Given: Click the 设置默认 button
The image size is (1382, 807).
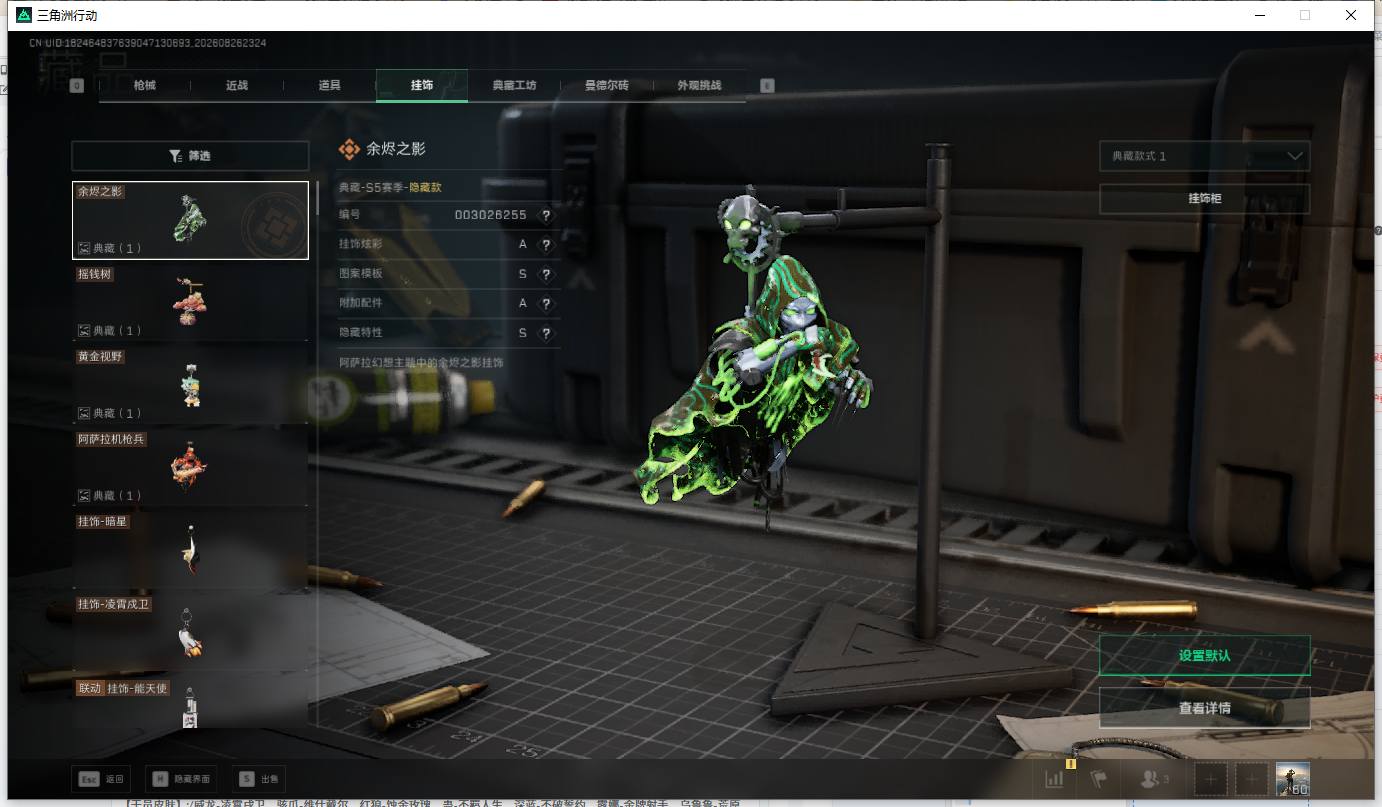Looking at the screenshot, I should click(1205, 656).
